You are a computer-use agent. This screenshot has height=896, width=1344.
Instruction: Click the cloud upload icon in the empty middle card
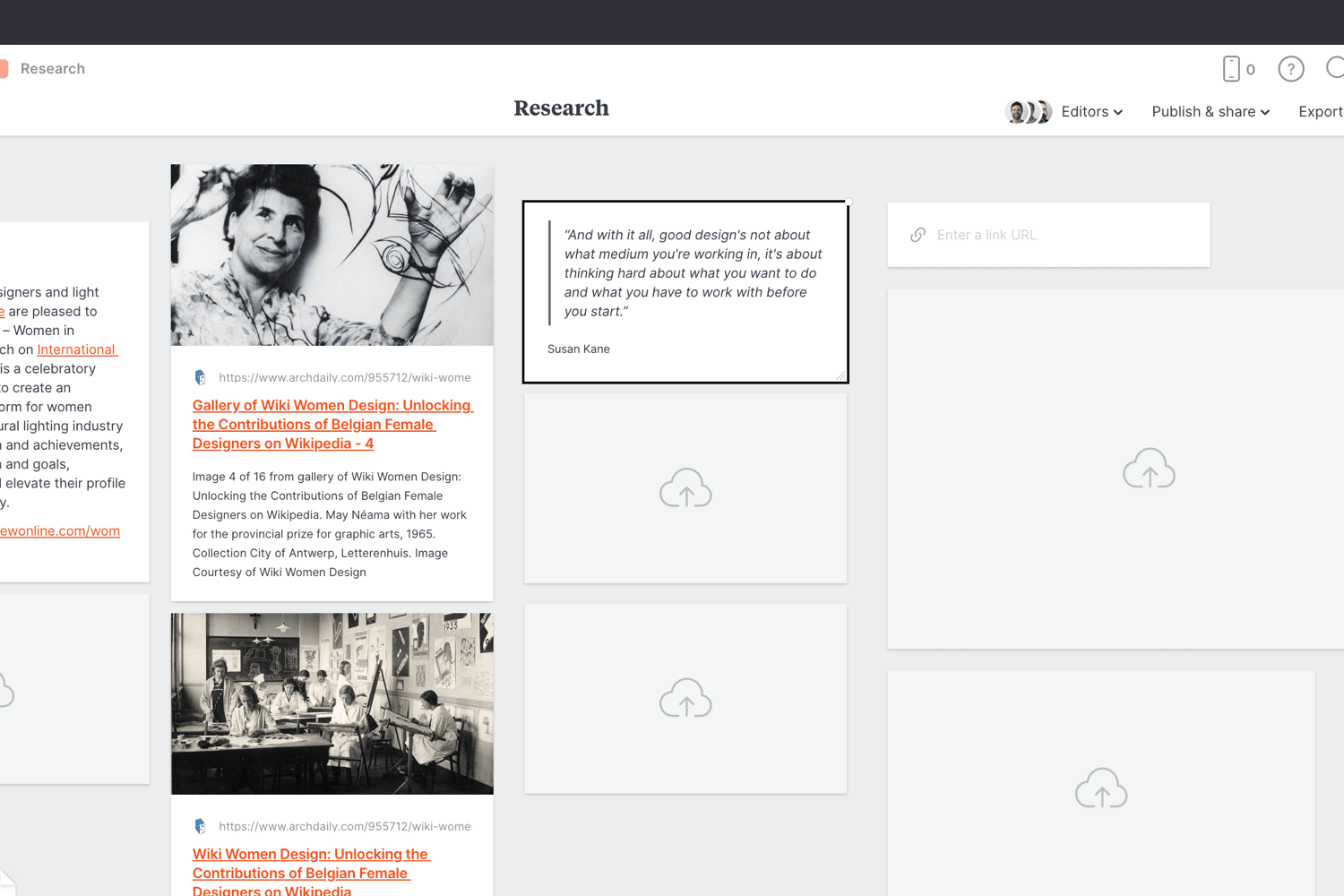pyautogui.click(x=685, y=488)
